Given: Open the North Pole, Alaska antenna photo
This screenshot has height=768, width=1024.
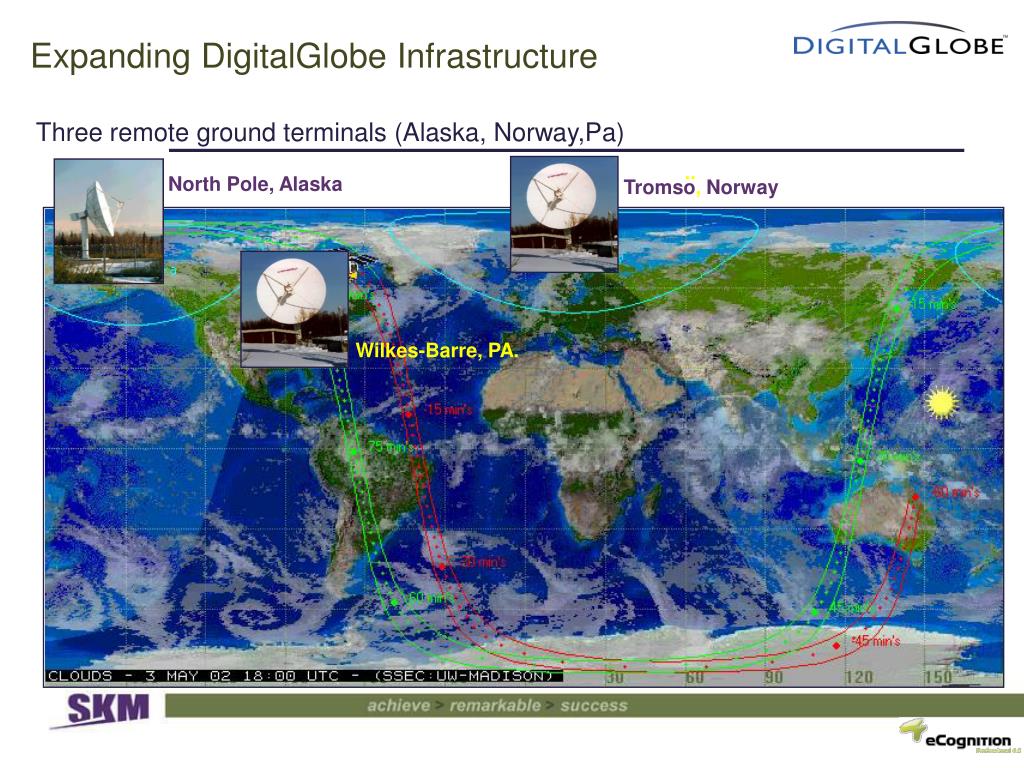Looking at the screenshot, I should click(x=108, y=221).
